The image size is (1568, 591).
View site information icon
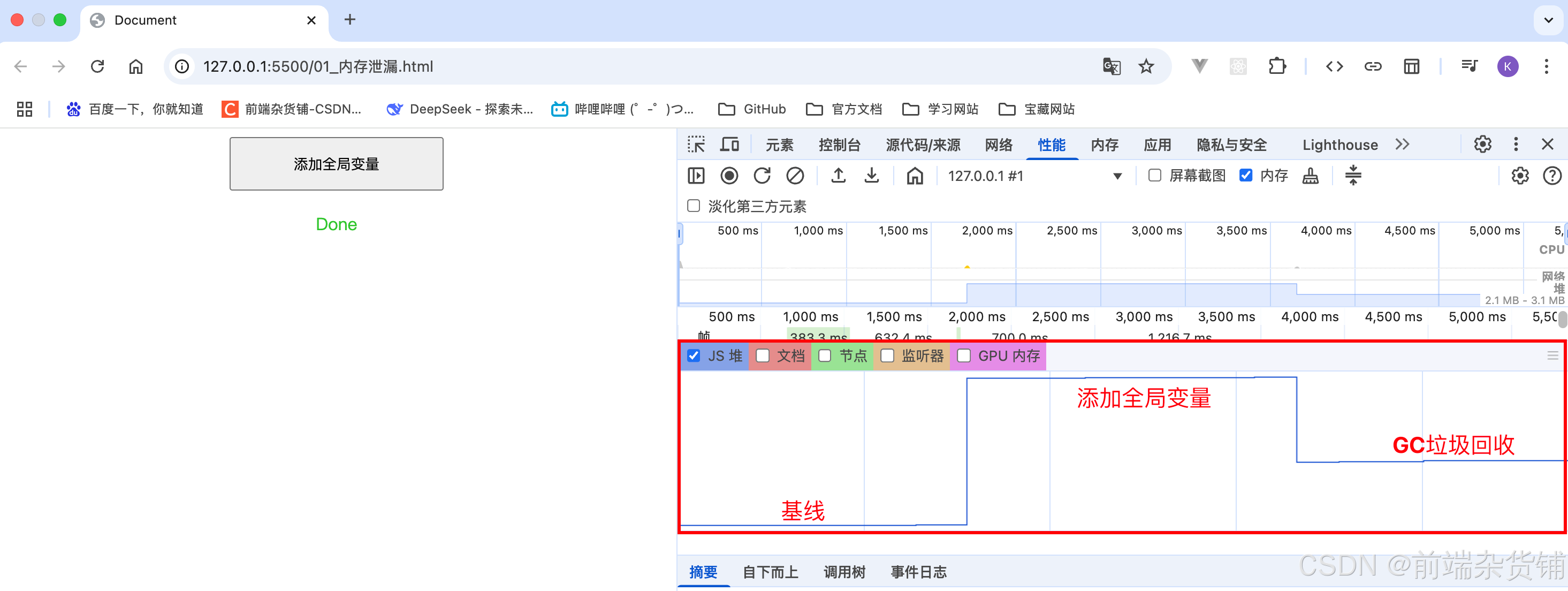[x=182, y=66]
